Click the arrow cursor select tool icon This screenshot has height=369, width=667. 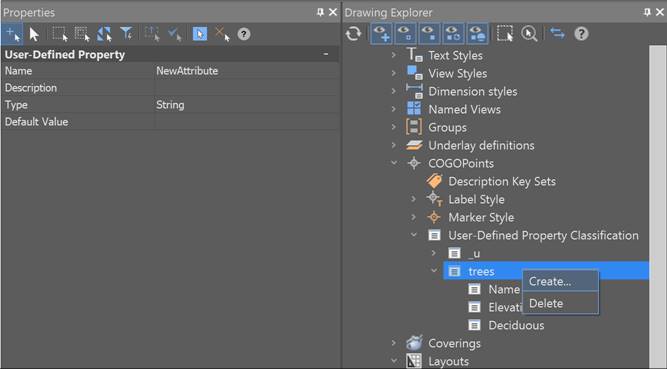pyautogui.click(x=34, y=34)
